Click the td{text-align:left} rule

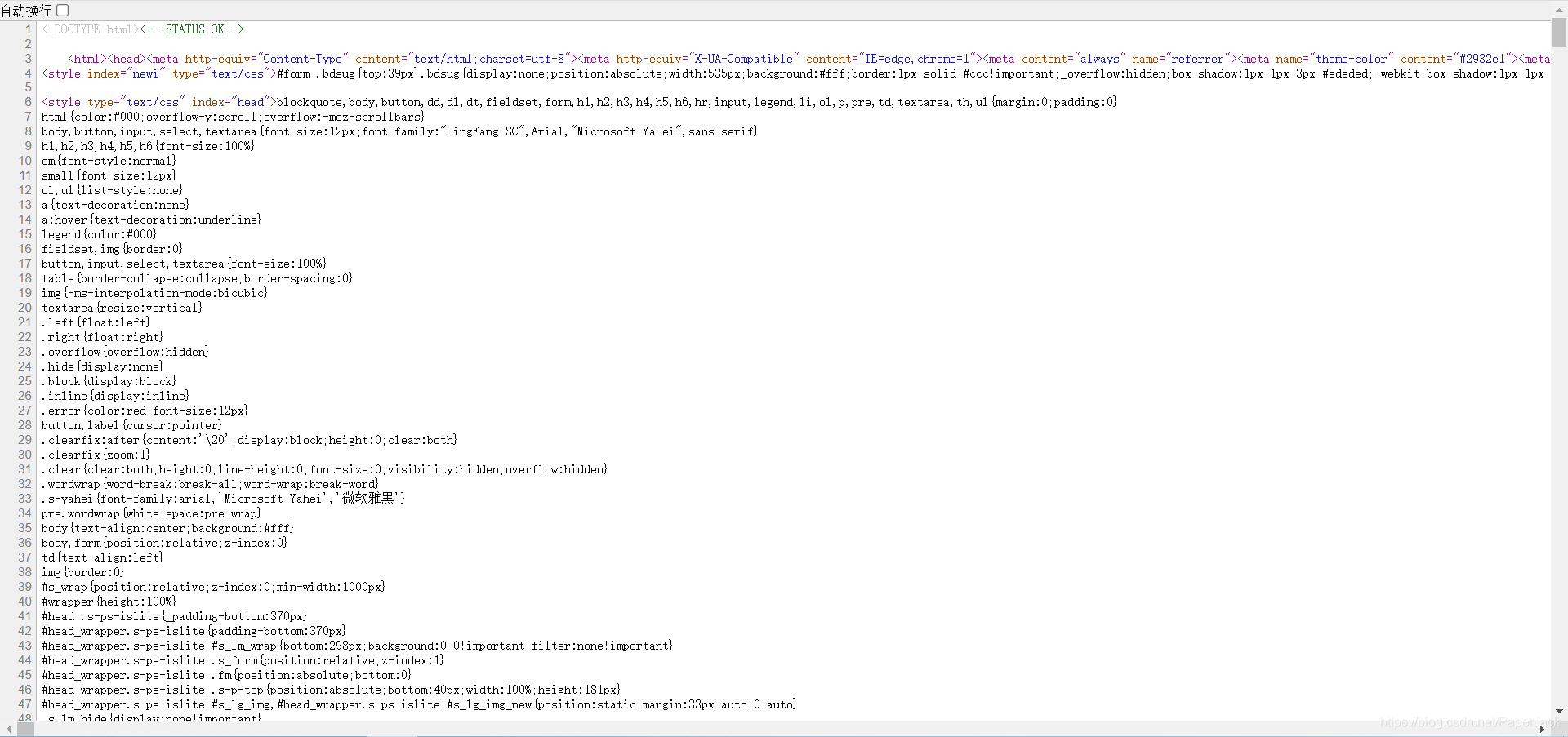coord(102,557)
